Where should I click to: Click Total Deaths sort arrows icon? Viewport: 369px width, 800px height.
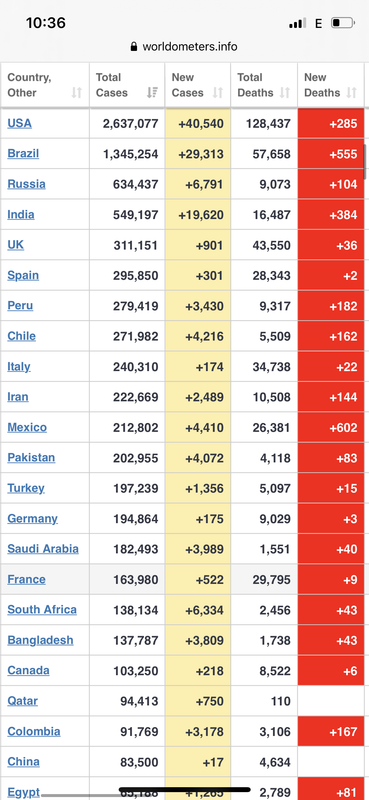click(x=285, y=92)
